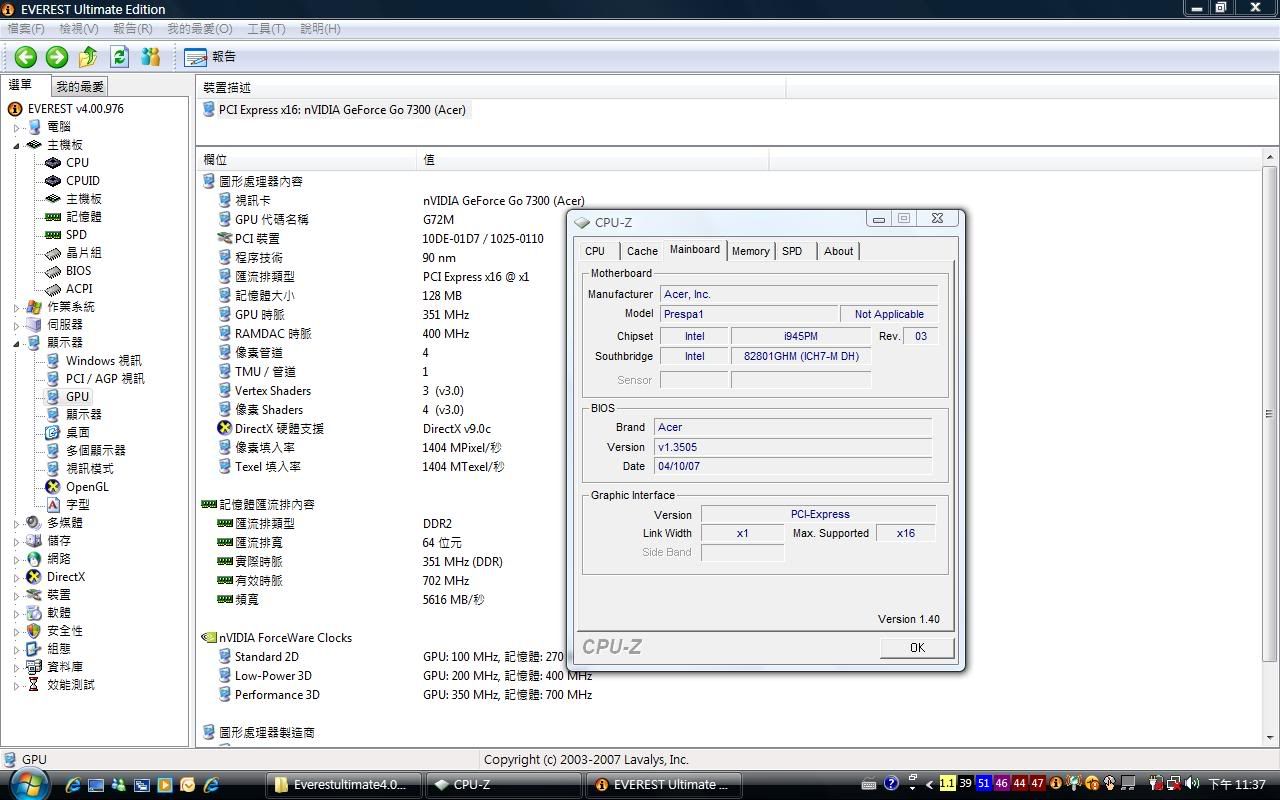Open the Windows Start orb
1280x800 pixels.
[x=28, y=783]
